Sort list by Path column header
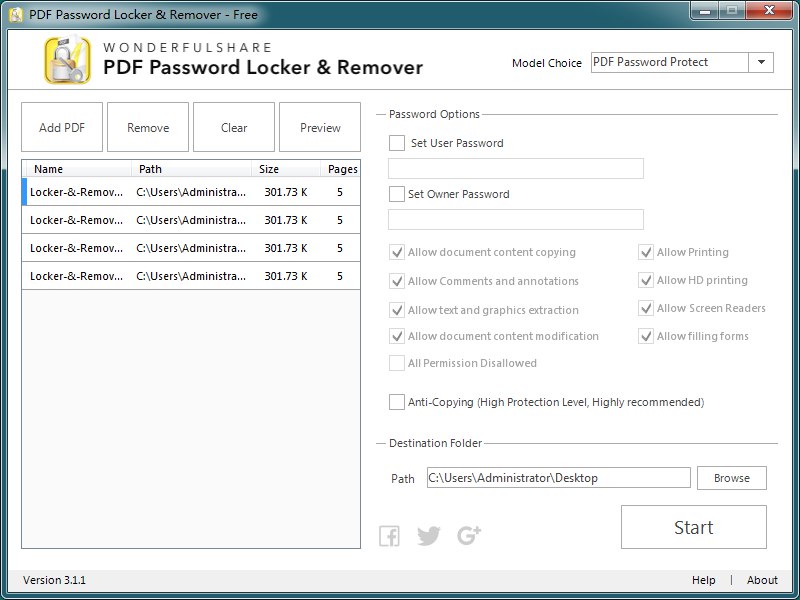800x600 pixels. 191,169
